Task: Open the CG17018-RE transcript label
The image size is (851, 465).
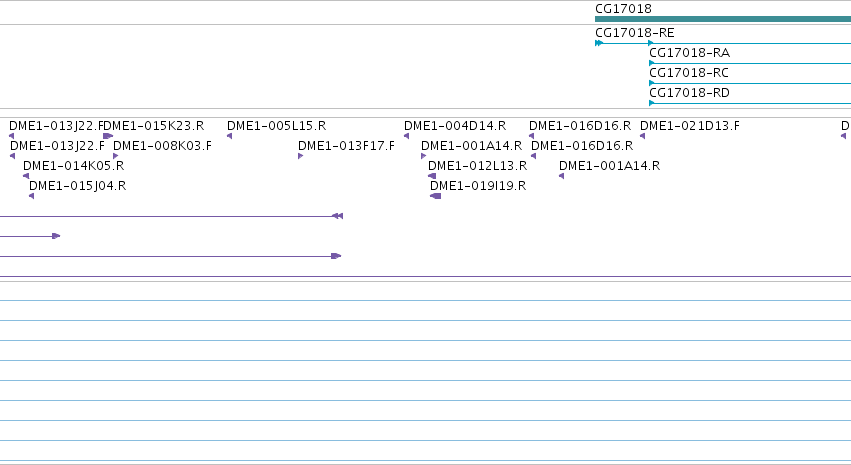Action: coord(634,33)
